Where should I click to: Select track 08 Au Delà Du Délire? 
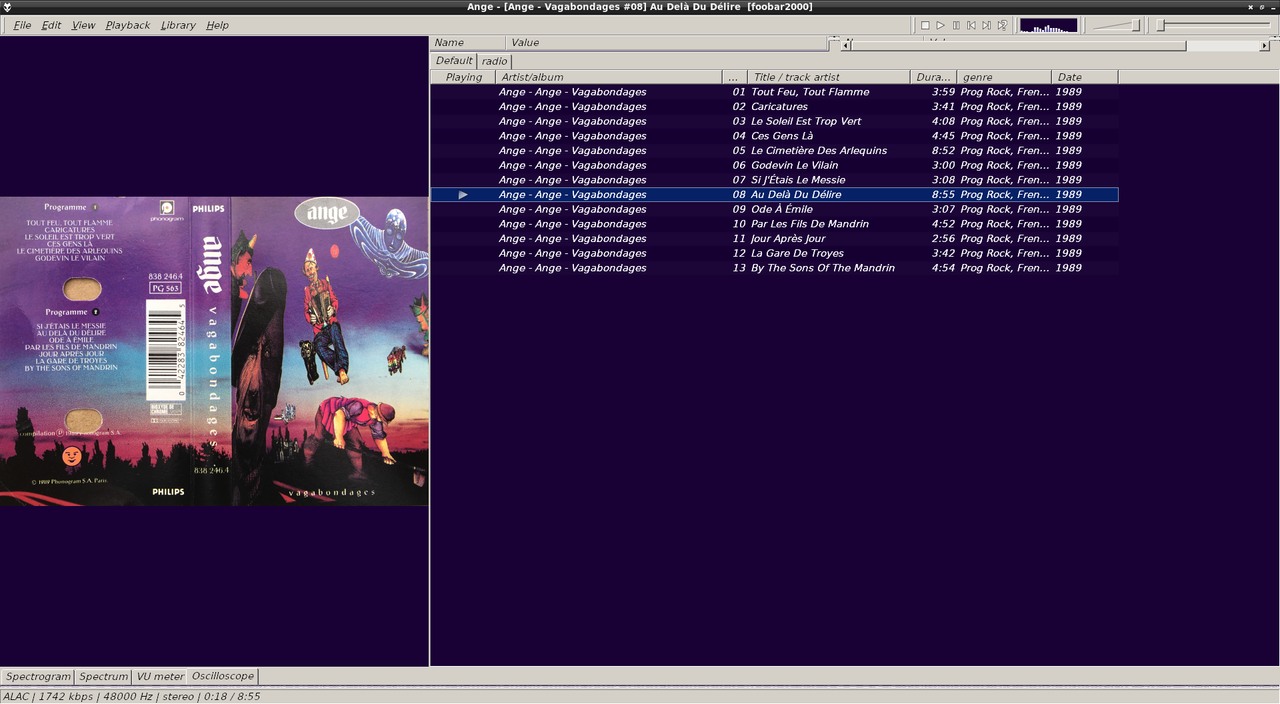tap(774, 195)
